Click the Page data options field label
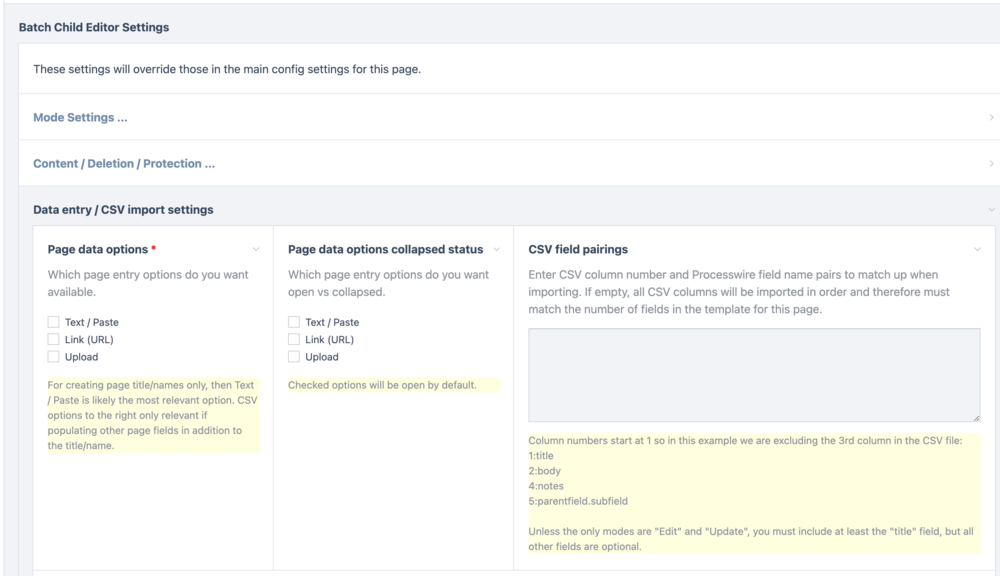 tap(98, 249)
